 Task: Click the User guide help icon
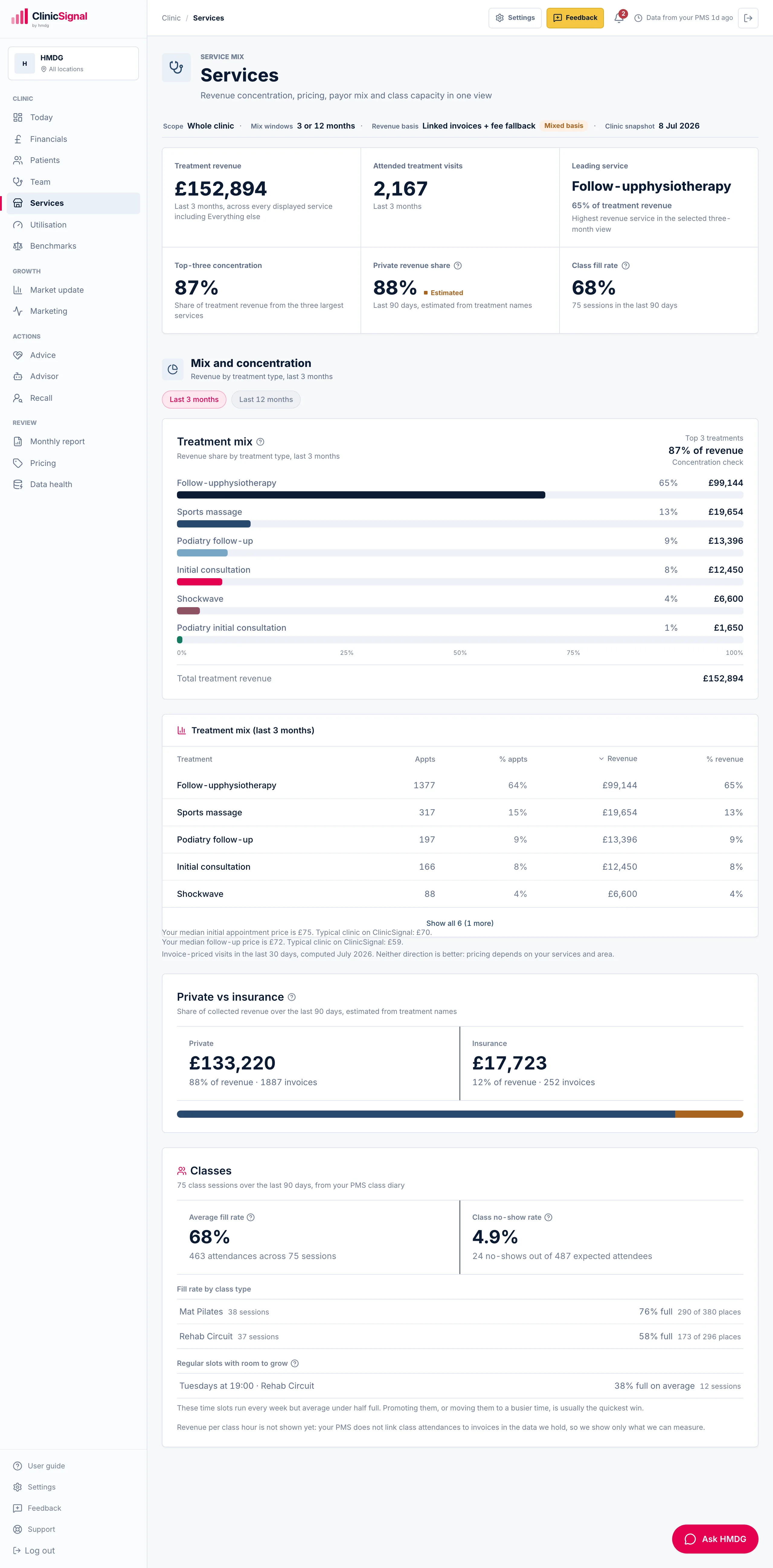18,1466
